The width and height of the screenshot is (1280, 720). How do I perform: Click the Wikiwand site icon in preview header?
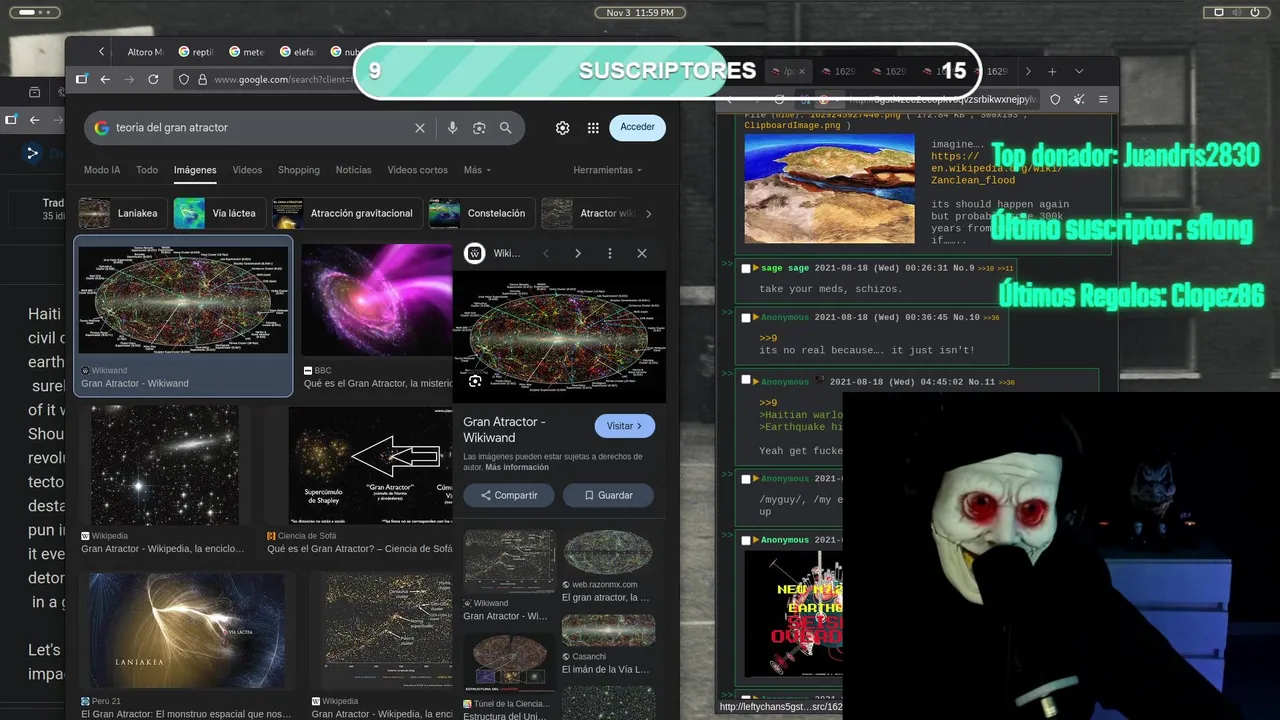[475, 254]
